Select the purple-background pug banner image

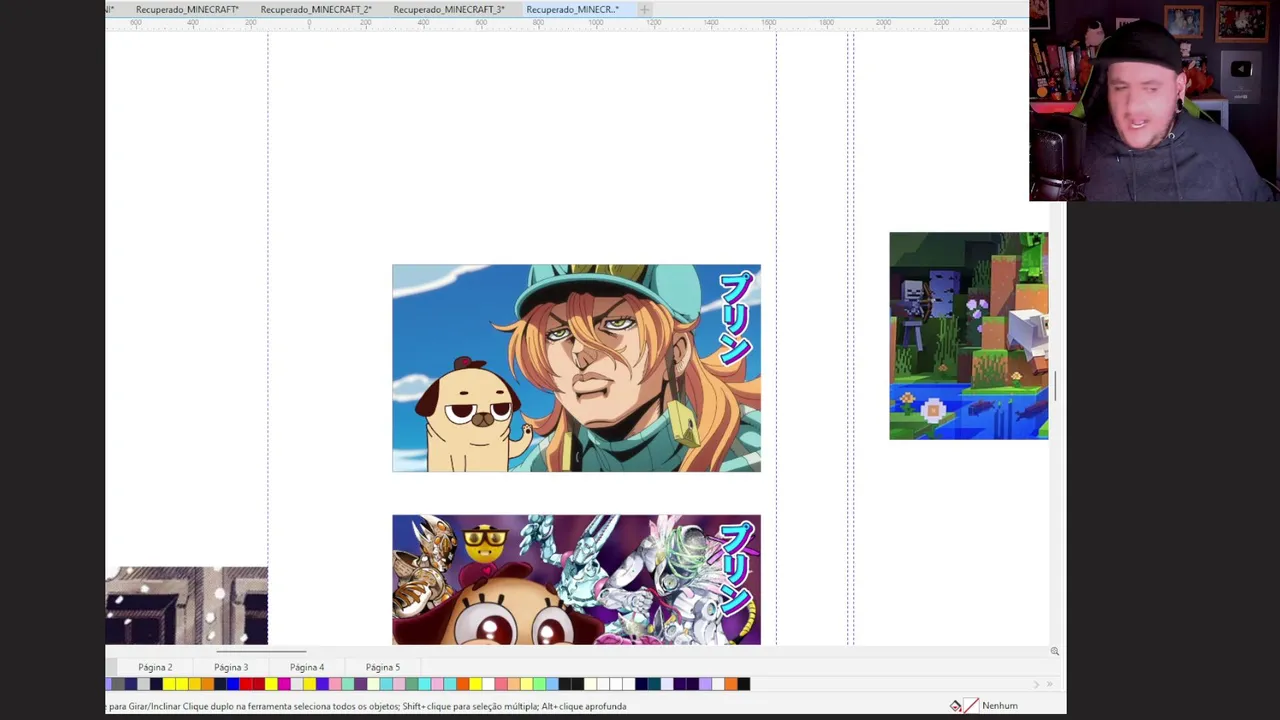click(x=576, y=580)
